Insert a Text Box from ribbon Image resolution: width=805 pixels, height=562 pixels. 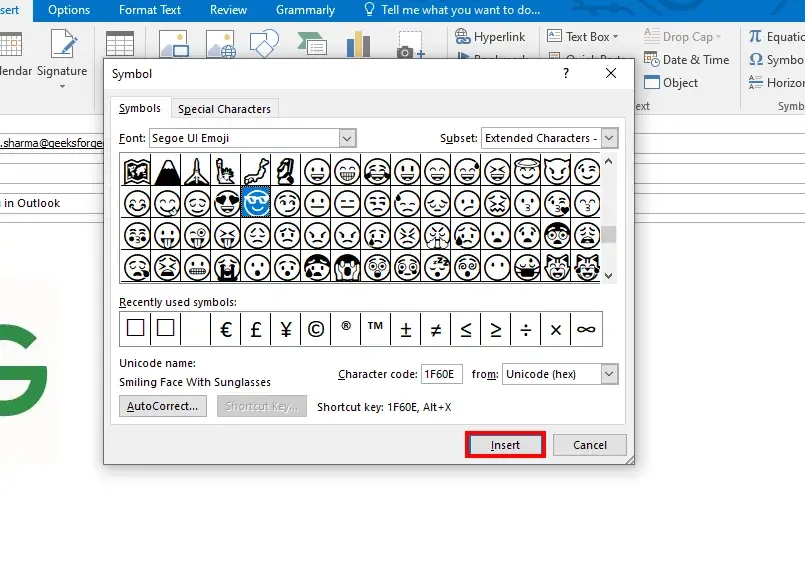[583, 36]
